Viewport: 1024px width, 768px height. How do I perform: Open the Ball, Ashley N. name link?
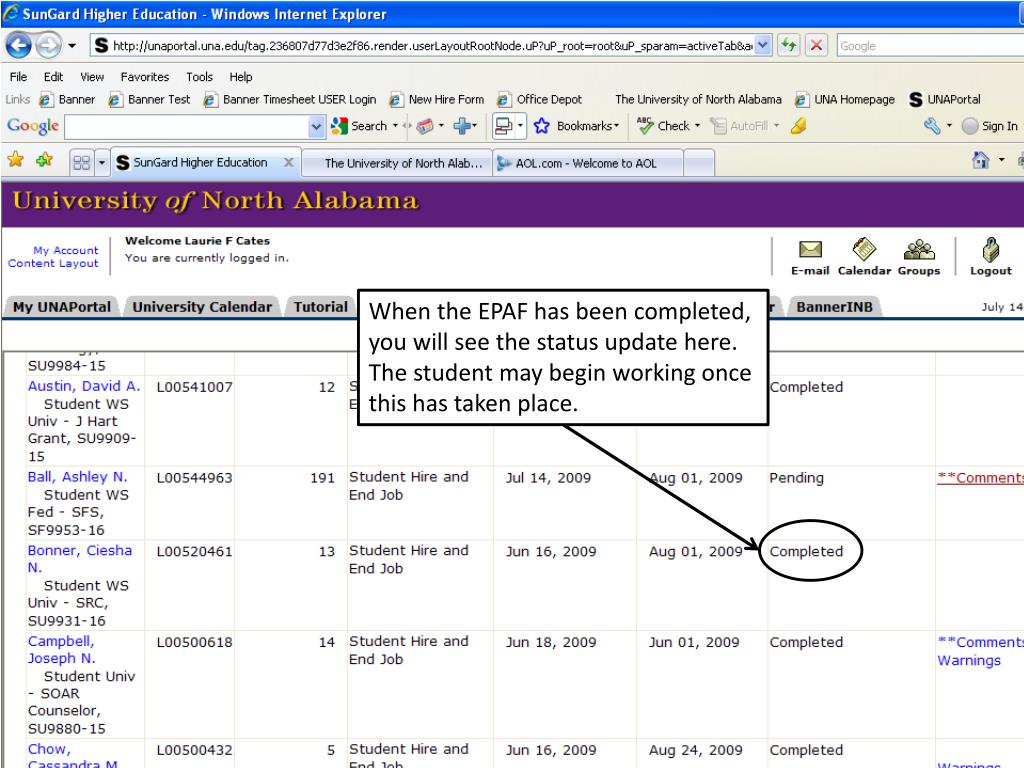[78, 477]
